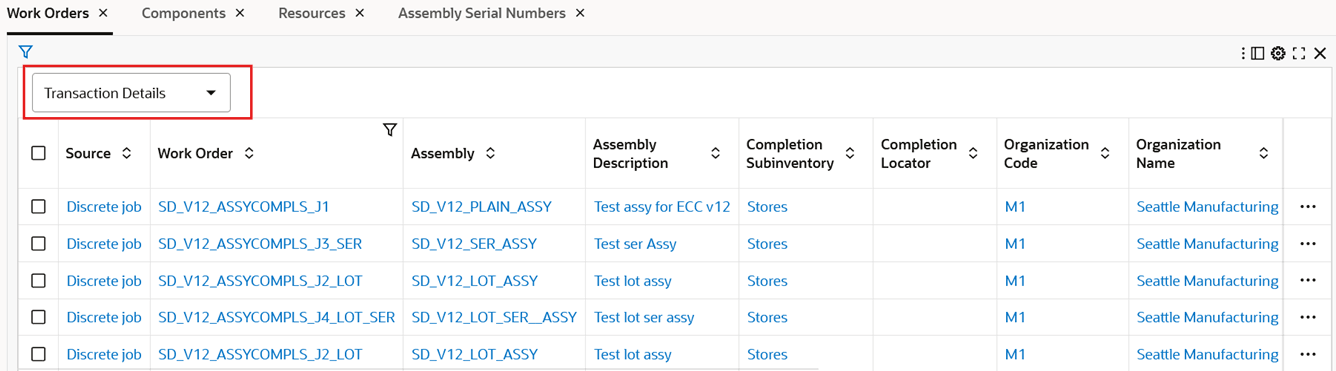1336x371 pixels.
Task: Open assembly SD_V12_SER_ASSY link
Action: (474, 244)
